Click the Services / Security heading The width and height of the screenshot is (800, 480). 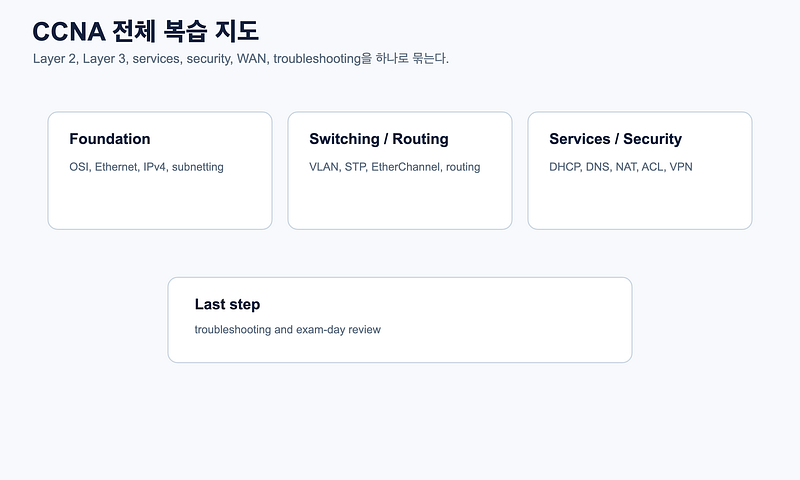615,139
